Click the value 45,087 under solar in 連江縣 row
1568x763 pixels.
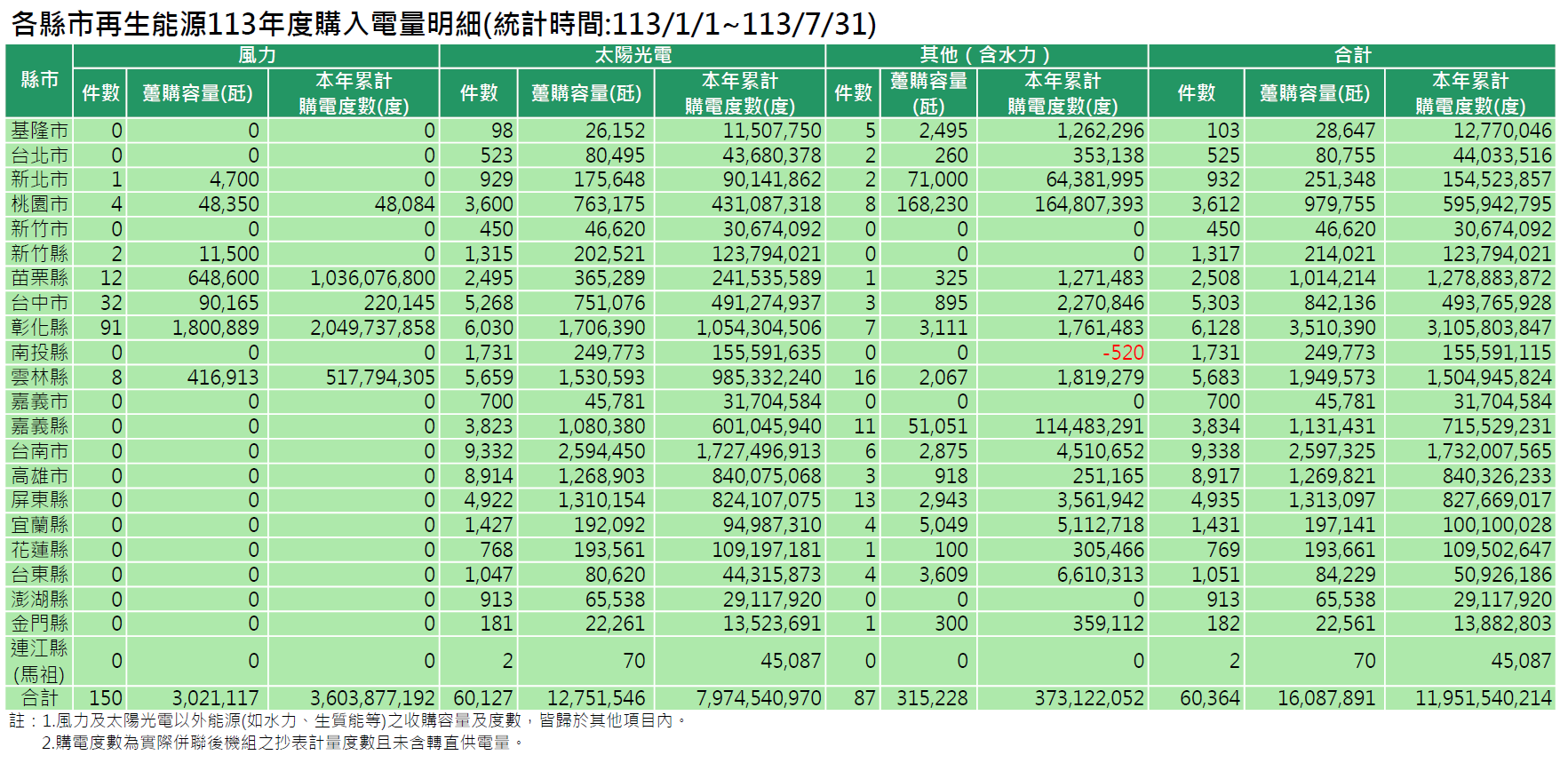(792, 661)
